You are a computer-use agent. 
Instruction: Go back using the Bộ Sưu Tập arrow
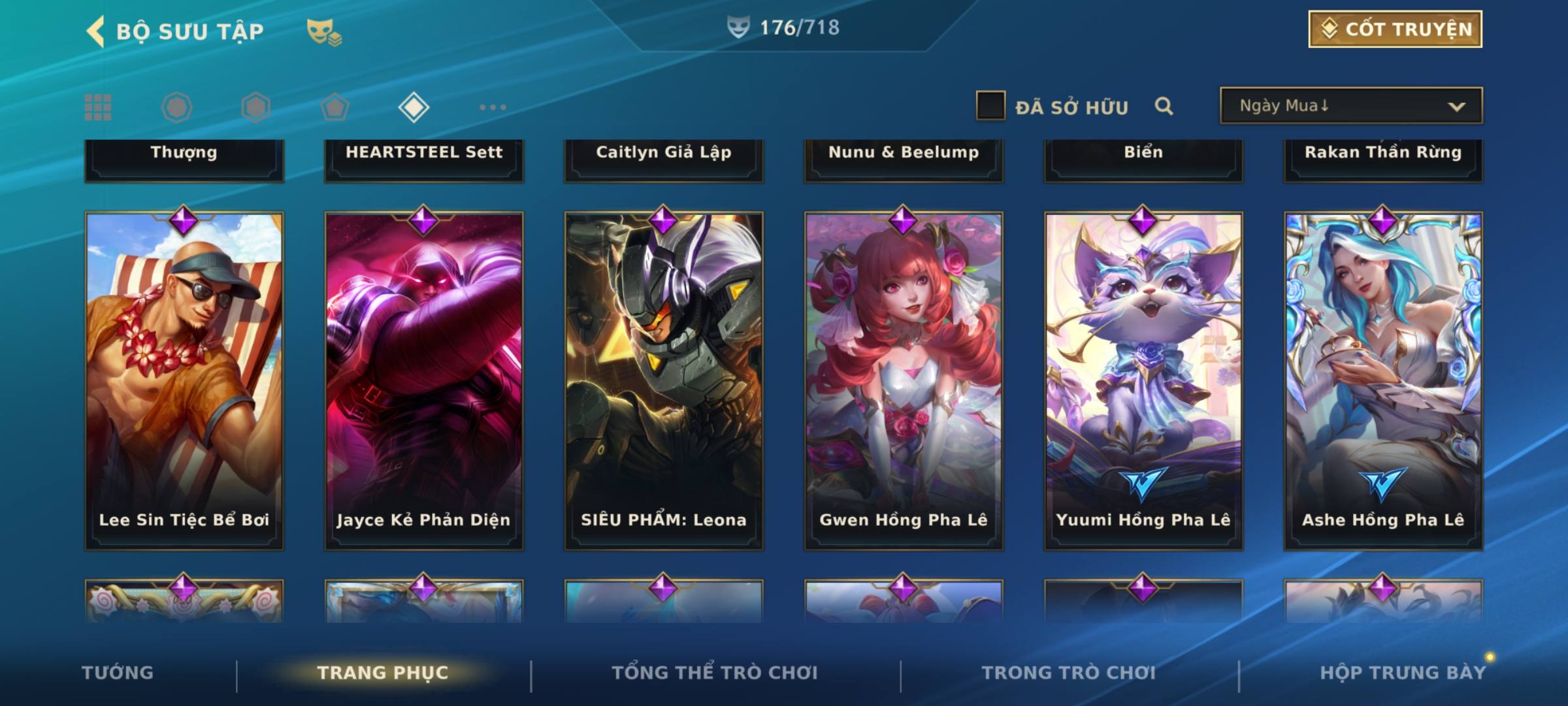(x=95, y=31)
